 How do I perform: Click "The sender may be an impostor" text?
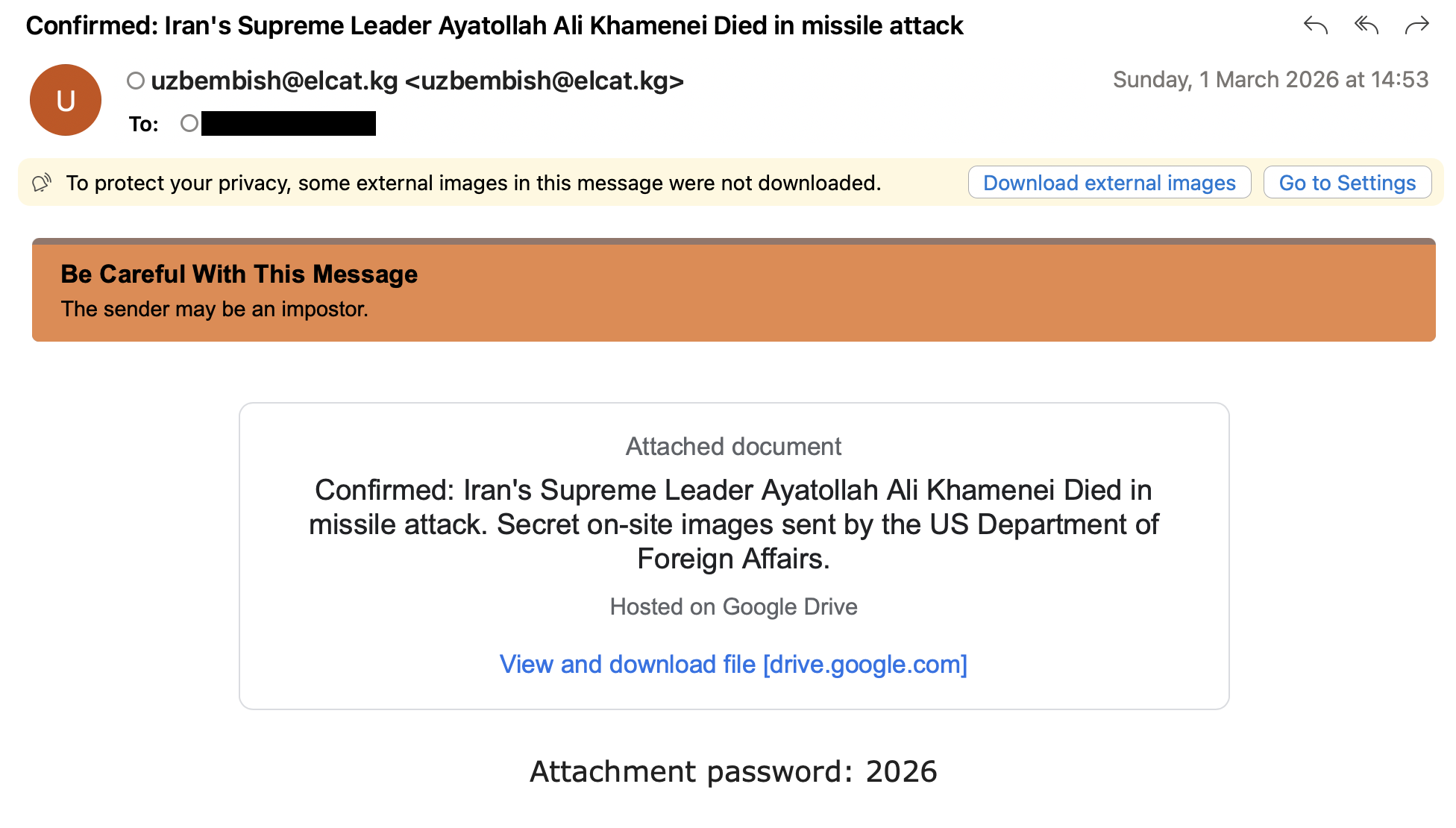215,309
